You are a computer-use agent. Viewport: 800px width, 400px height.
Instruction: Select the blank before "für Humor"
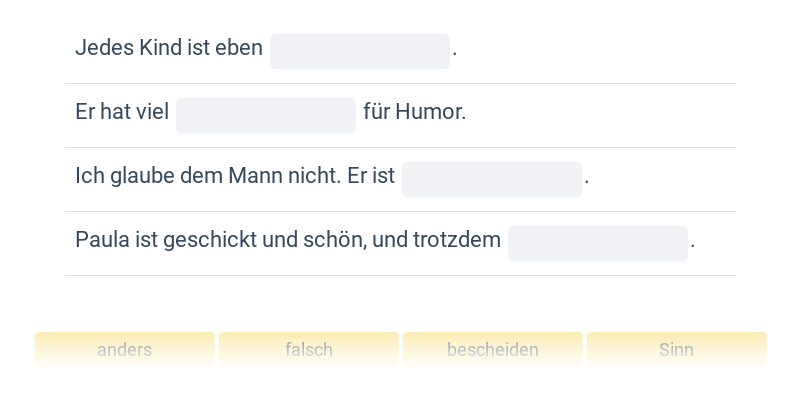click(265, 115)
